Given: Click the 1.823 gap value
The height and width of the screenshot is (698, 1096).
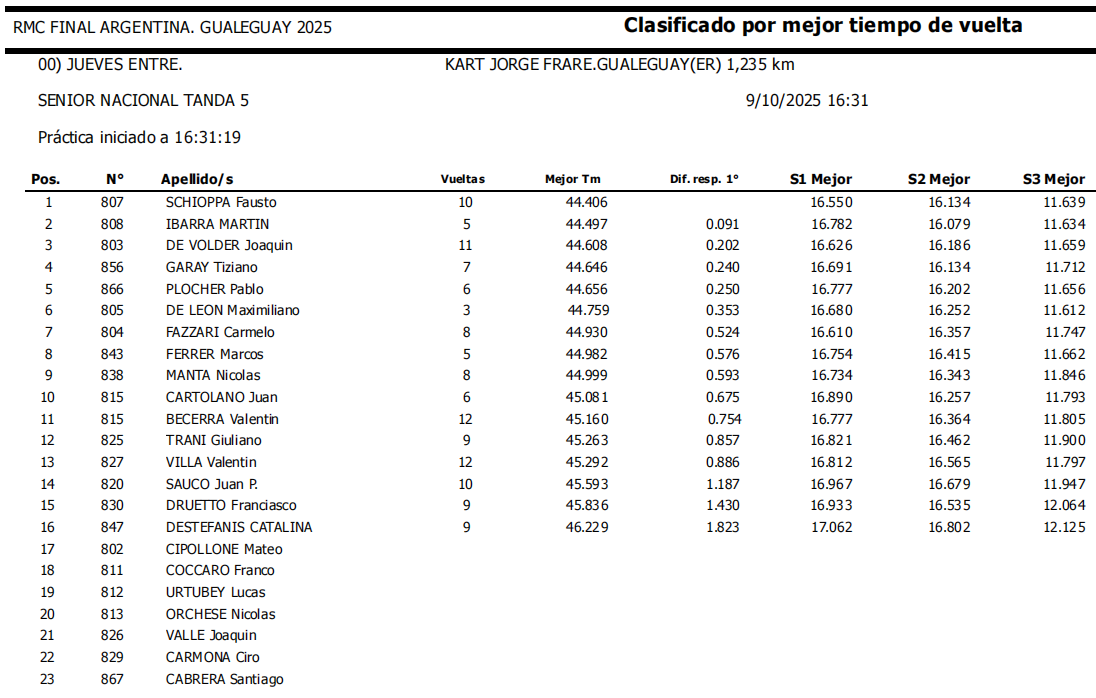Looking at the screenshot, I should [723, 527].
